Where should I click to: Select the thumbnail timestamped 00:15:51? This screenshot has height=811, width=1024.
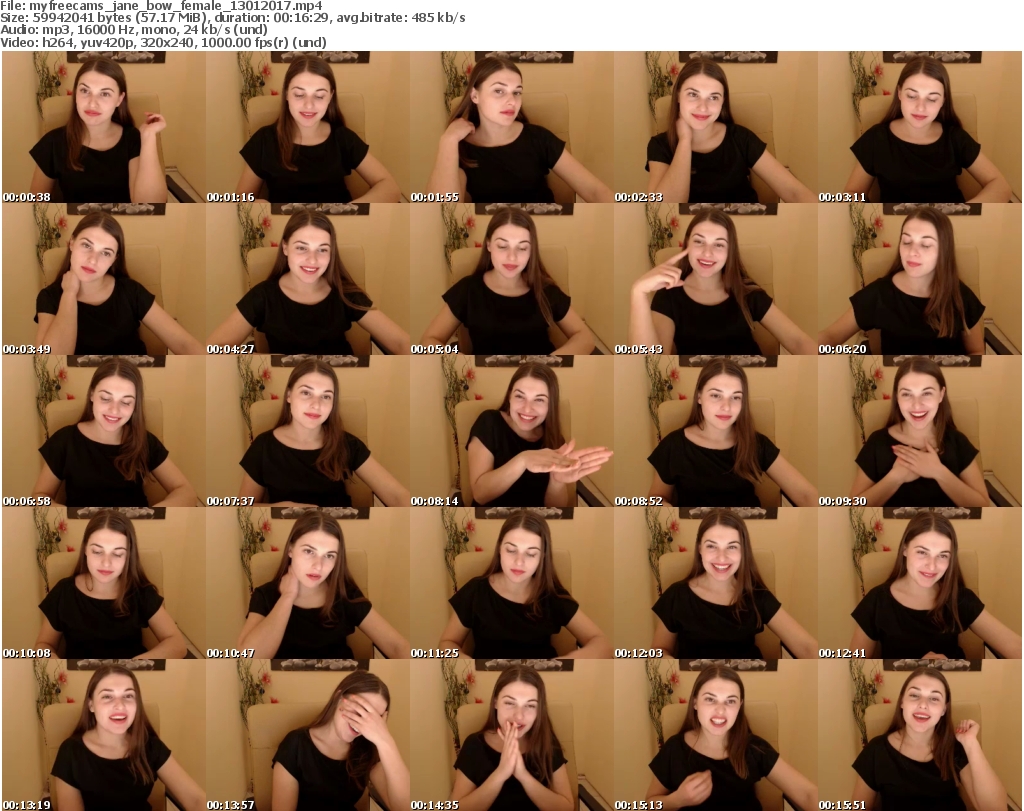tap(920, 735)
